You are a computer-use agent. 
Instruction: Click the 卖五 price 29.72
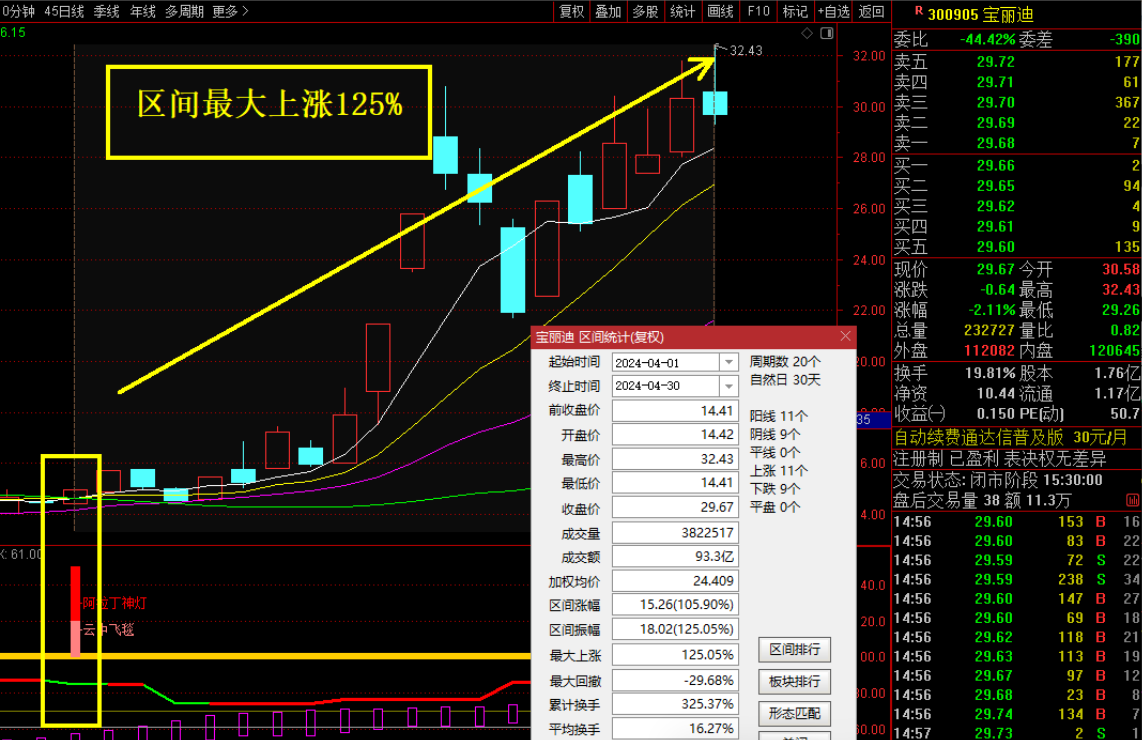tap(996, 62)
